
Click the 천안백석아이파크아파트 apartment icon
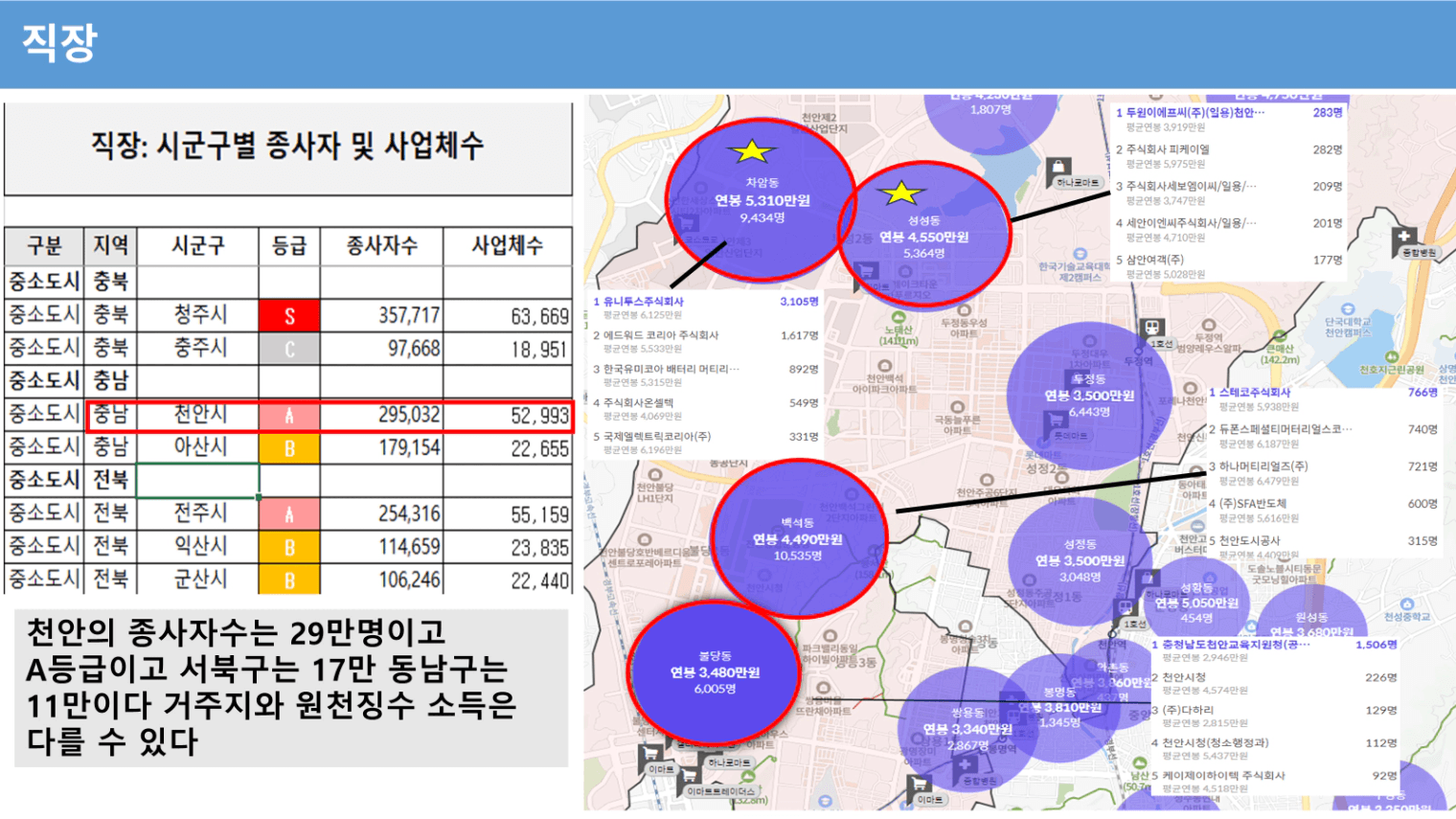884,367
